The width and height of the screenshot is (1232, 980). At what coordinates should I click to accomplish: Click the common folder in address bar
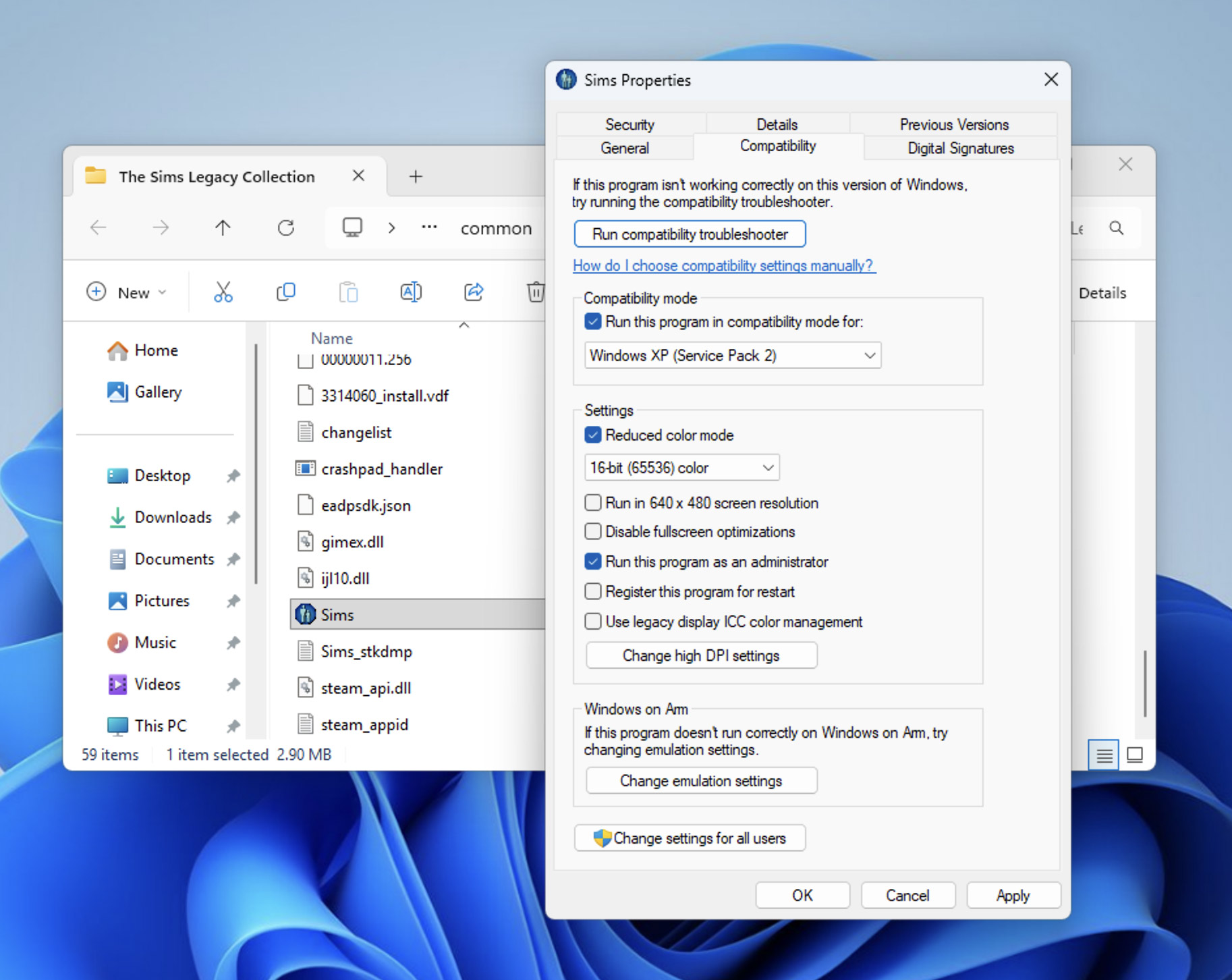[x=497, y=228]
